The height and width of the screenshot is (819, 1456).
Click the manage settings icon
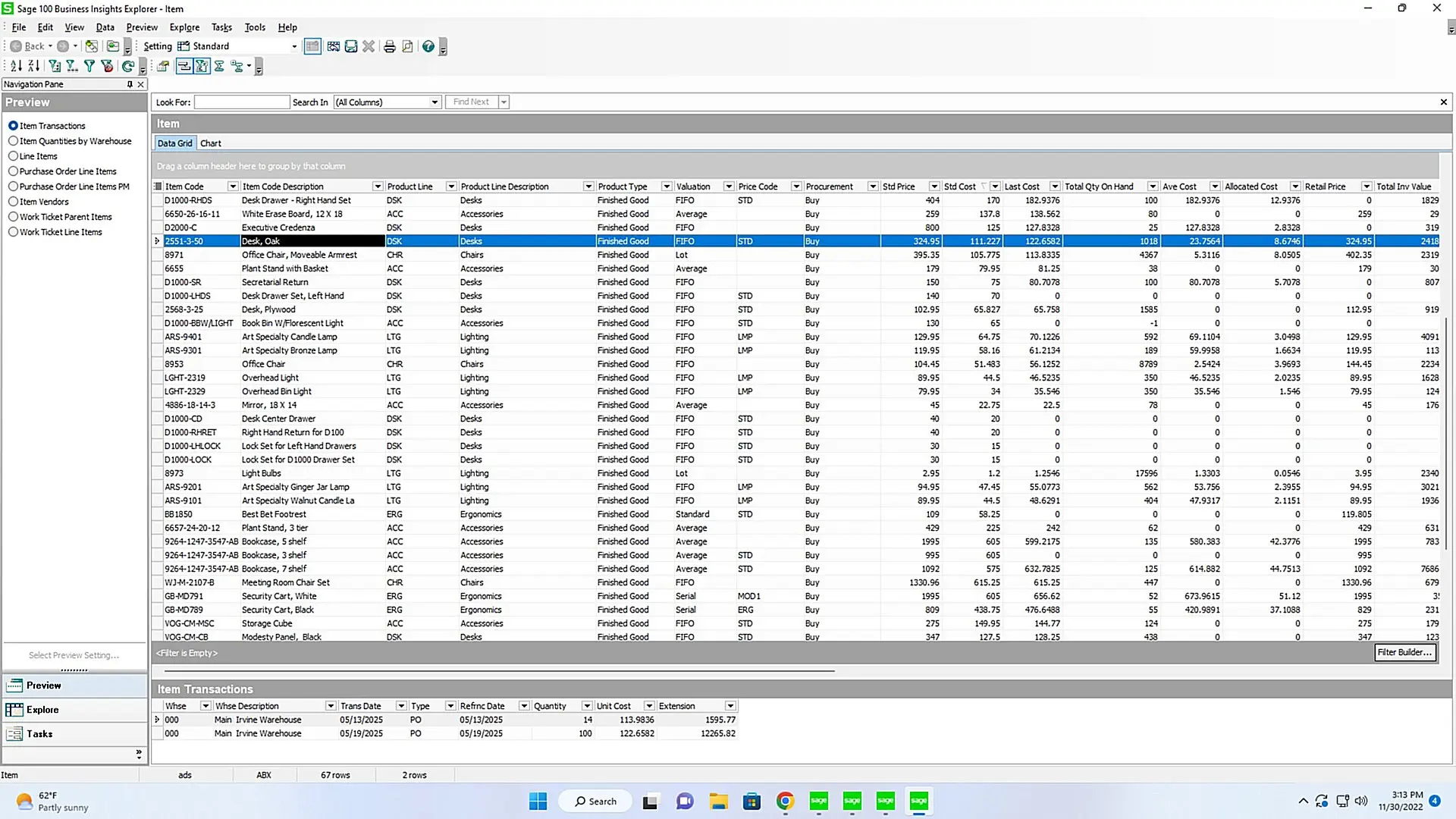(333, 46)
